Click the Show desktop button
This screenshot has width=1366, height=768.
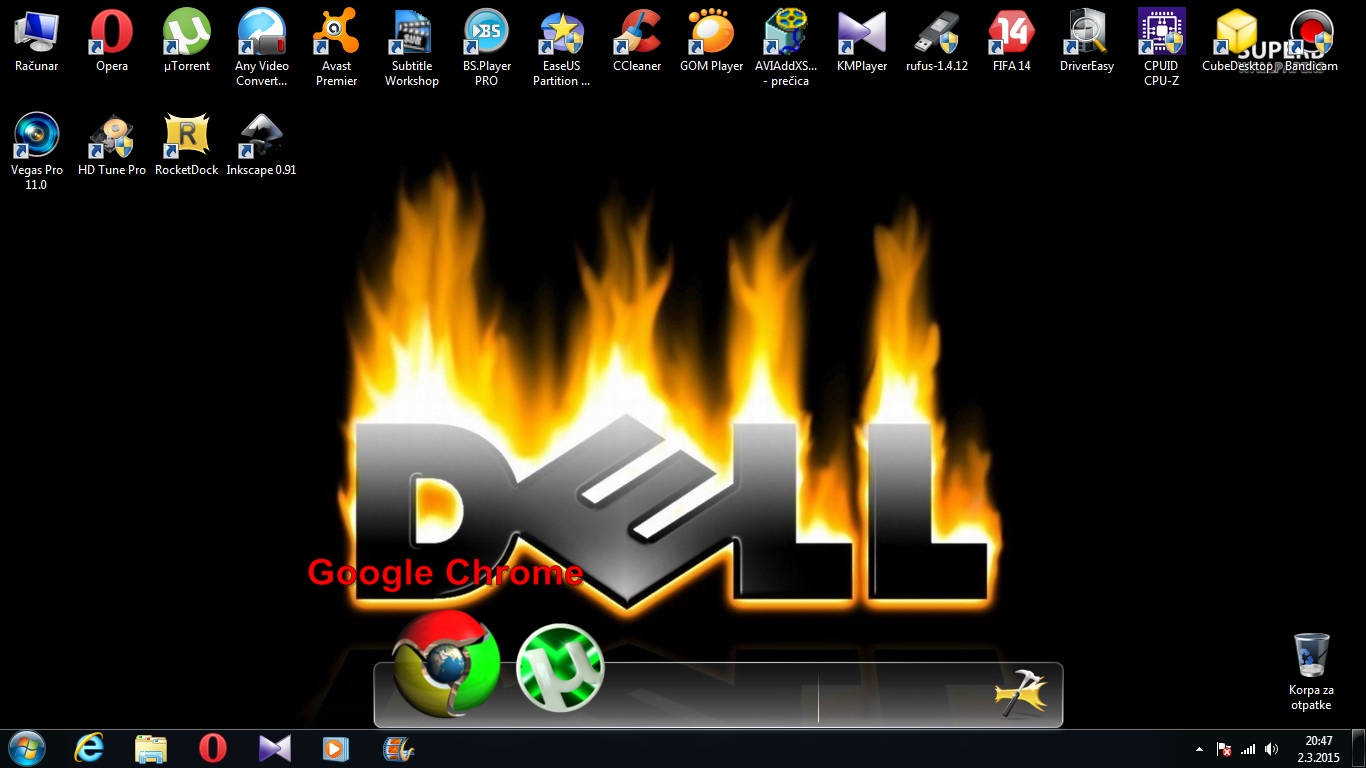[x=1359, y=749]
